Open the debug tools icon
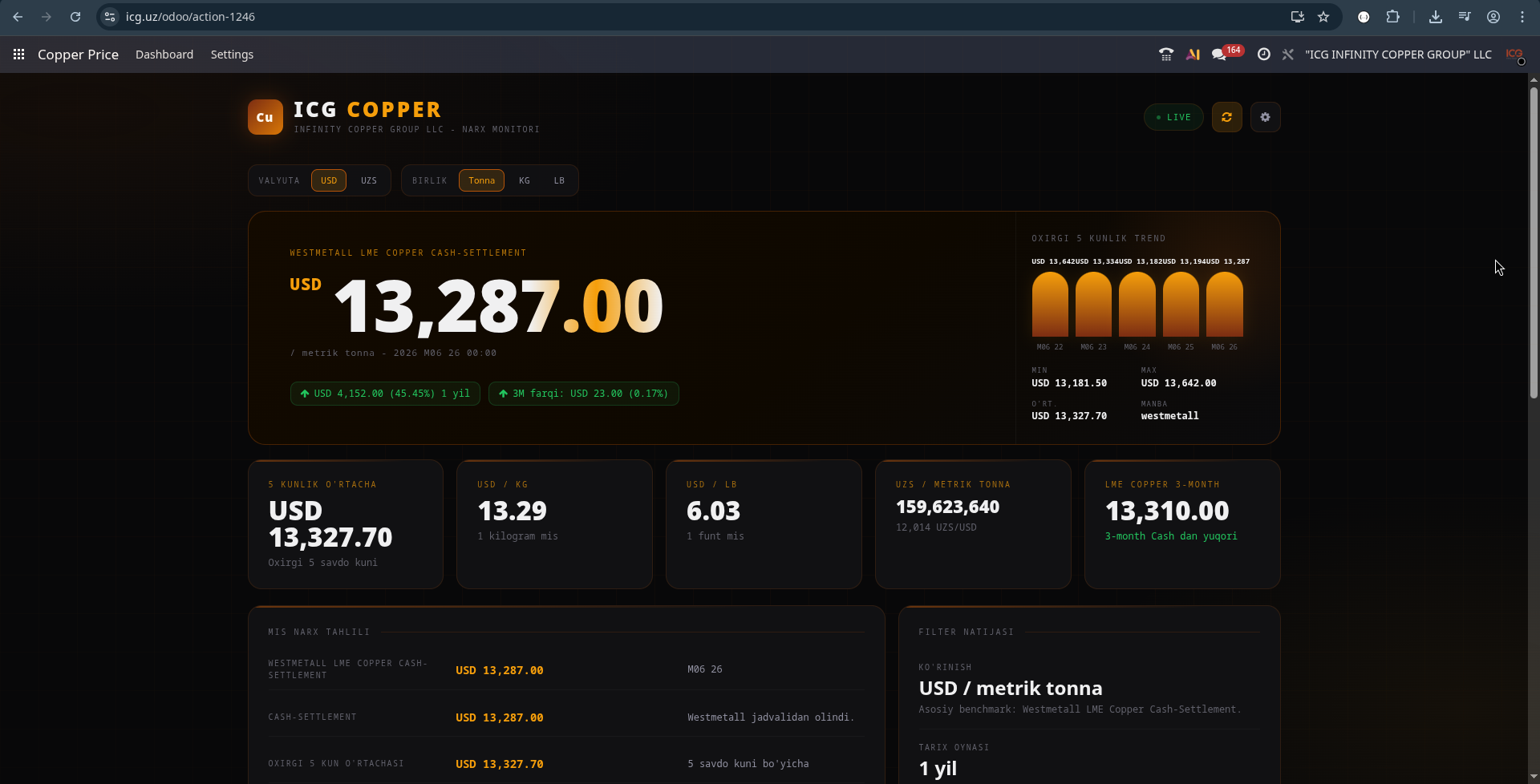The image size is (1540, 784). [x=1288, y=55]
